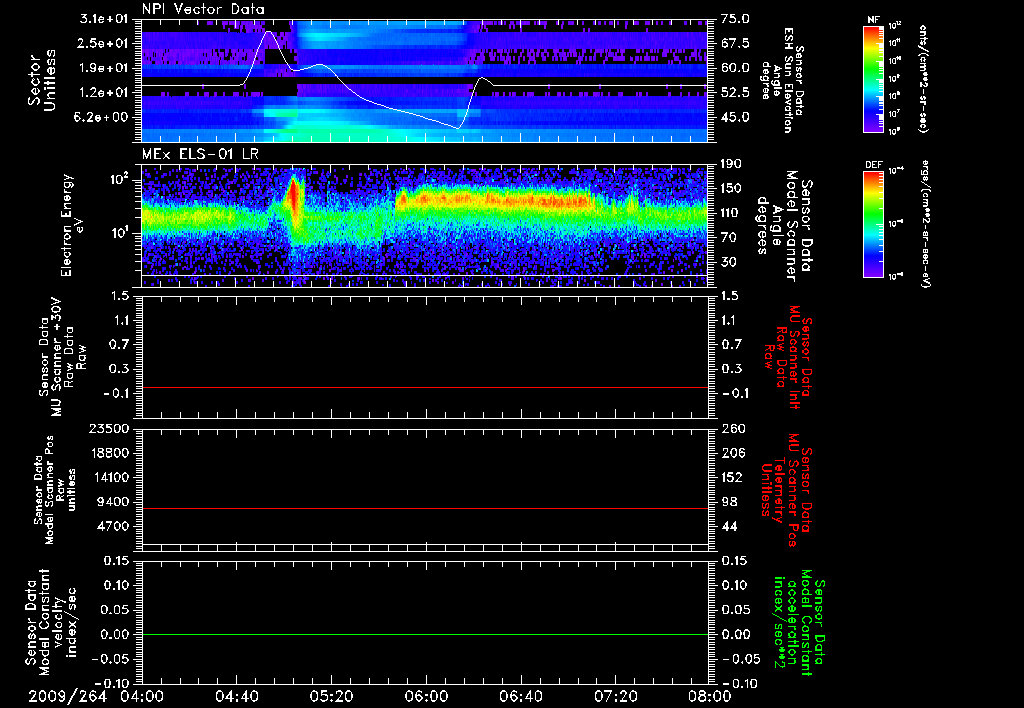Click the '152' telemetry tick label
Image resolution: width=1024 pixels, height=708 pixels.
click(733, 477)
